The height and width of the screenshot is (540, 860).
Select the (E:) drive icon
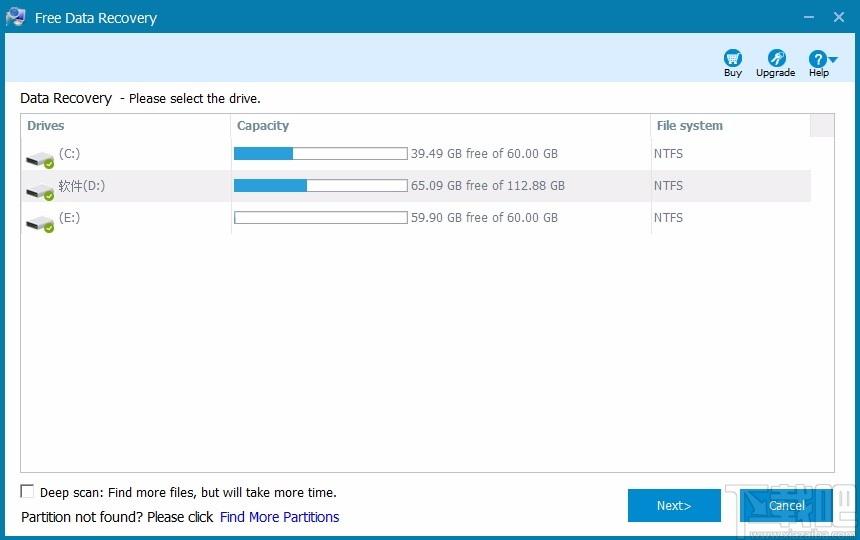click(x=40, y=224)
